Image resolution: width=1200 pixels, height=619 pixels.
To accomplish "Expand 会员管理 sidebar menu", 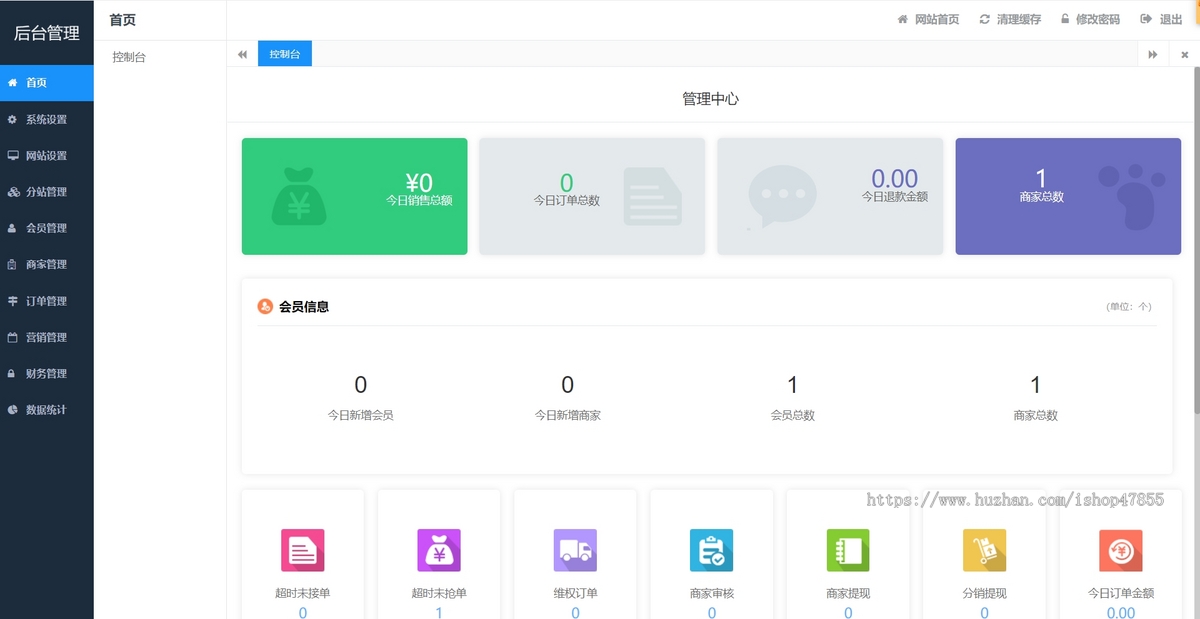I will 46,228.
